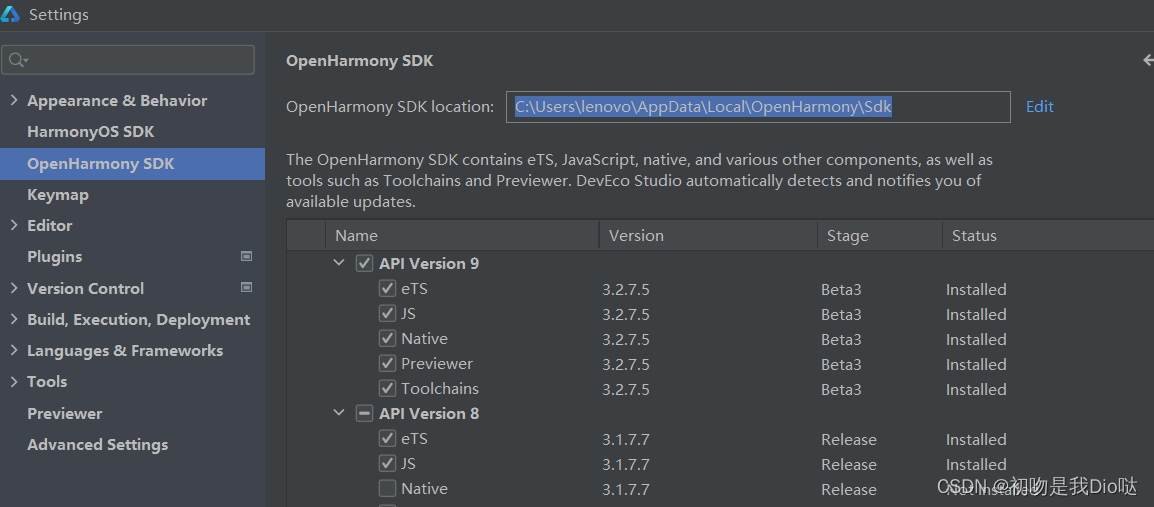1154x507 pixels.
Task: Click Installed status in the API 9 eTS row
Action: tap(976, 289)
